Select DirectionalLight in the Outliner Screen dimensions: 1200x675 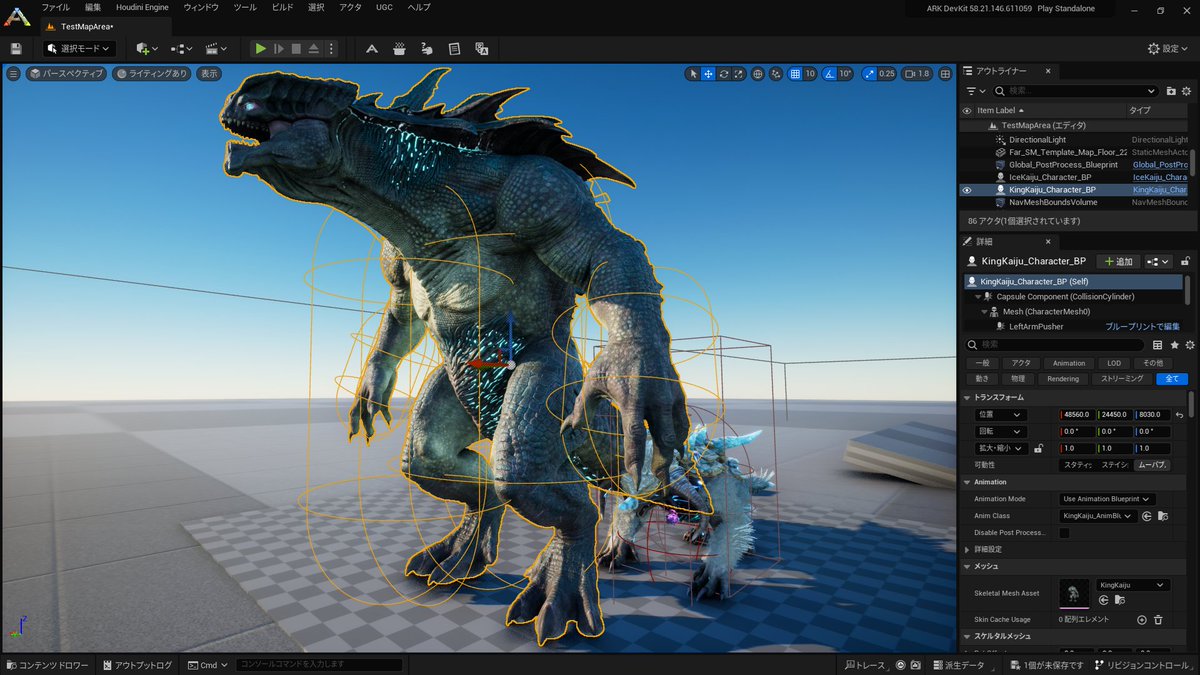pyautogui.click(x=1037, y=140)
